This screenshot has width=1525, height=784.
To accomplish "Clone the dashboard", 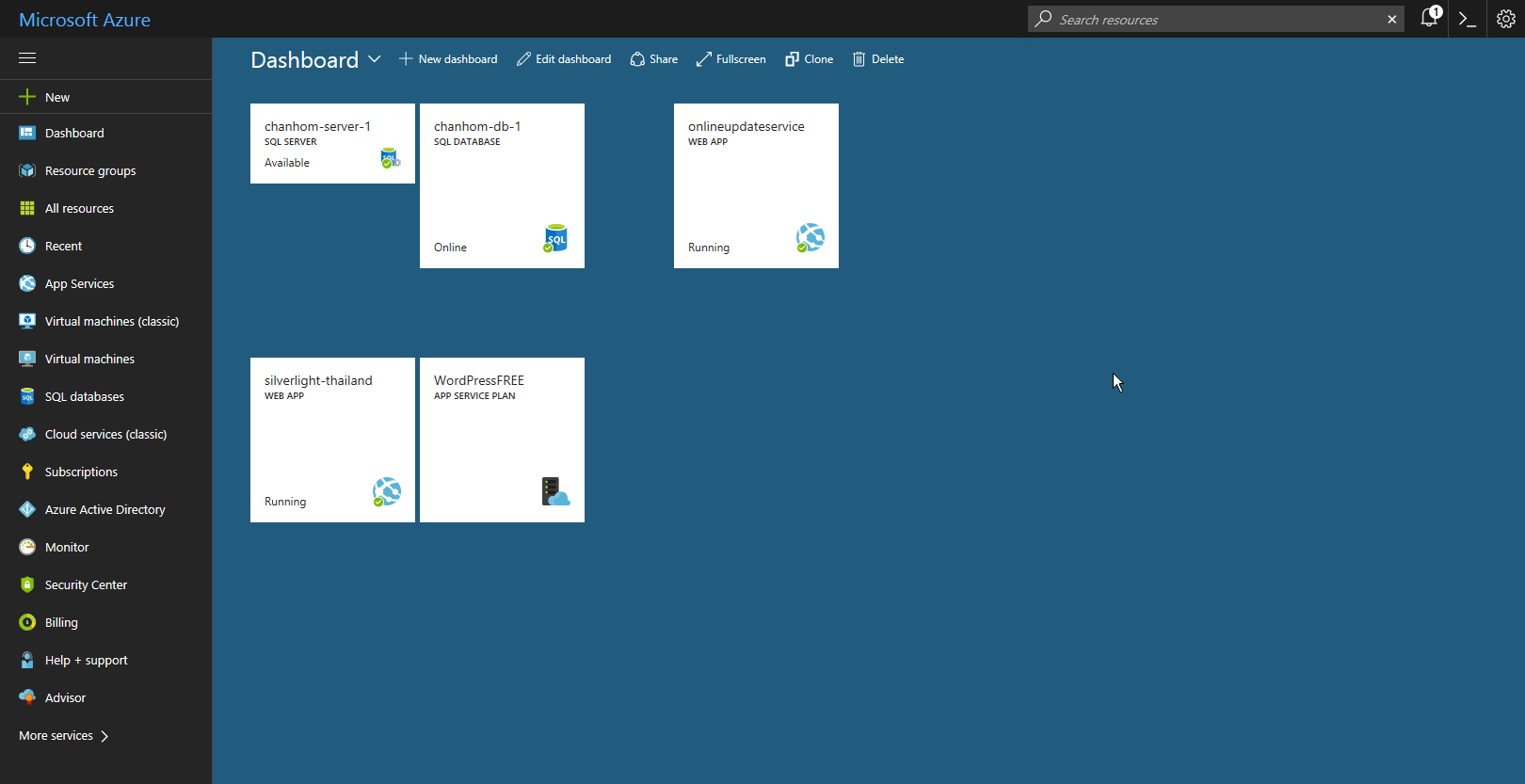I will point(810,59).
